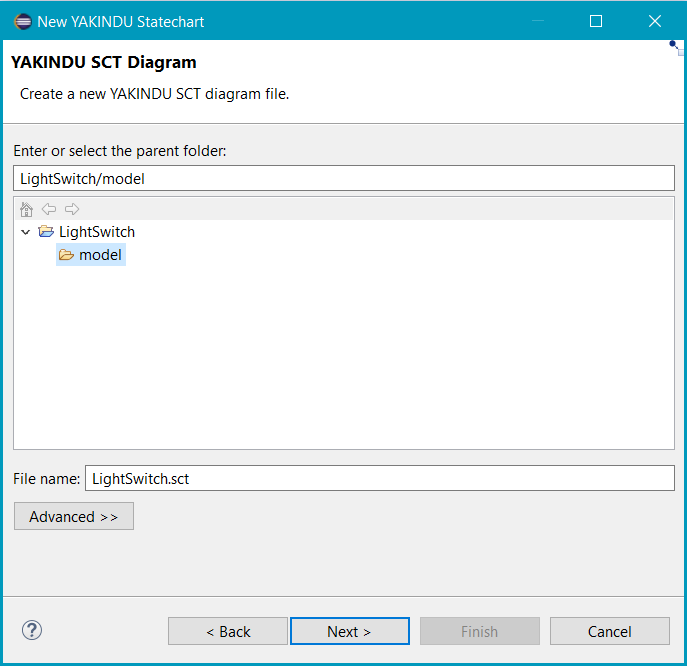Cancel the New YAKINDU Statechart wizard
687x666 pixels.
tap(609, 631)
